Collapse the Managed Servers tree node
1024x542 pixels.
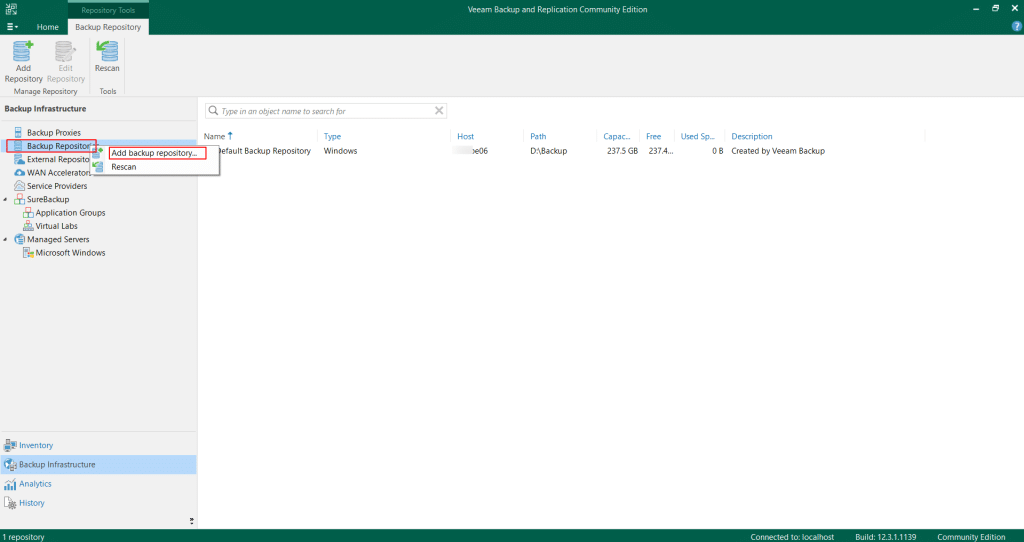pos(6,240)
